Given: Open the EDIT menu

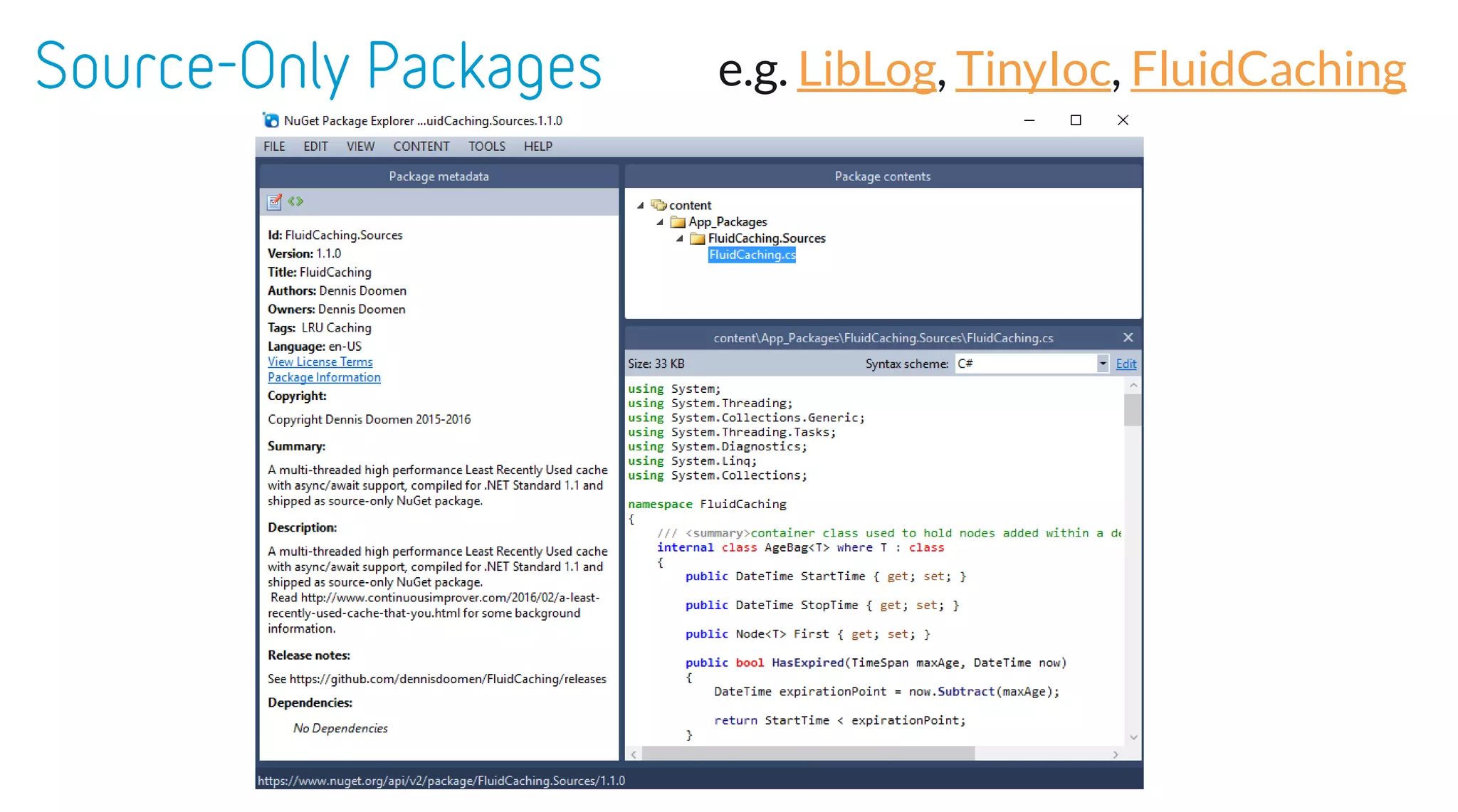Looking at the screenshot, I should point(315,146).
